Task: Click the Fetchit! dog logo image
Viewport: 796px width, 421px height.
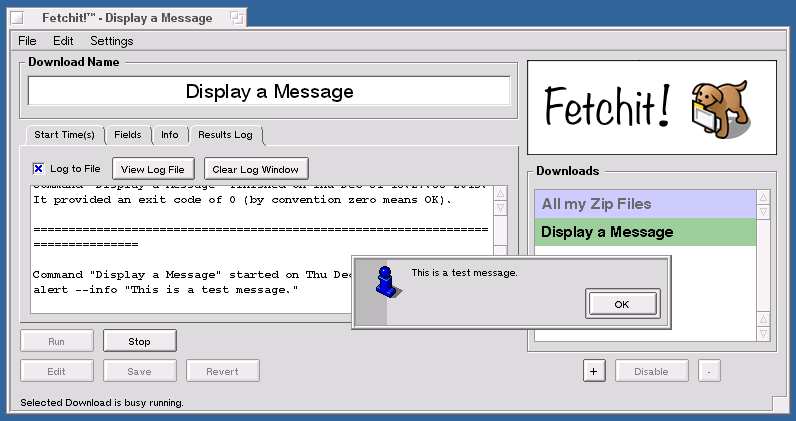Action: click(x=652, y=107)
